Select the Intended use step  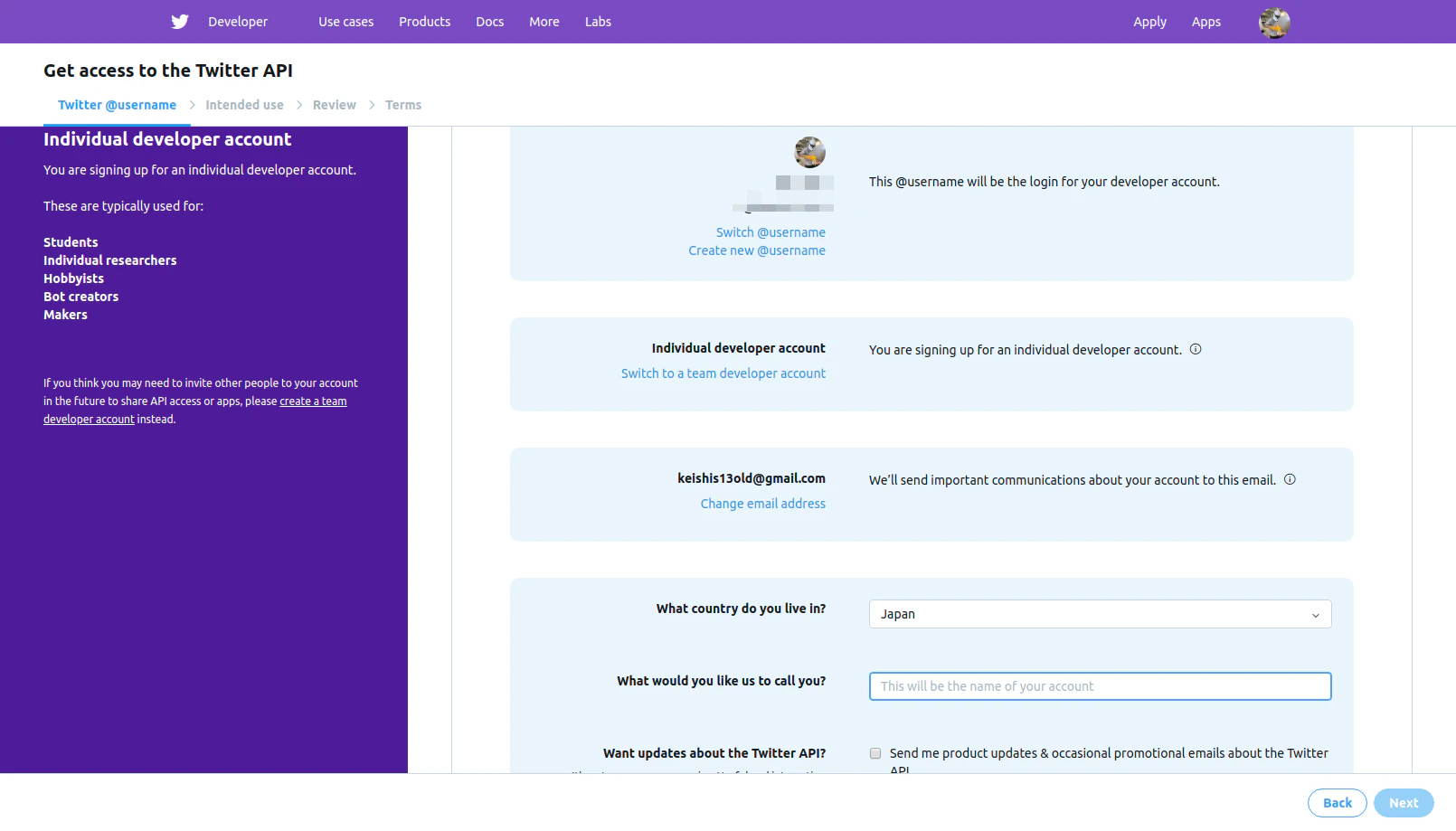point(244,105)
